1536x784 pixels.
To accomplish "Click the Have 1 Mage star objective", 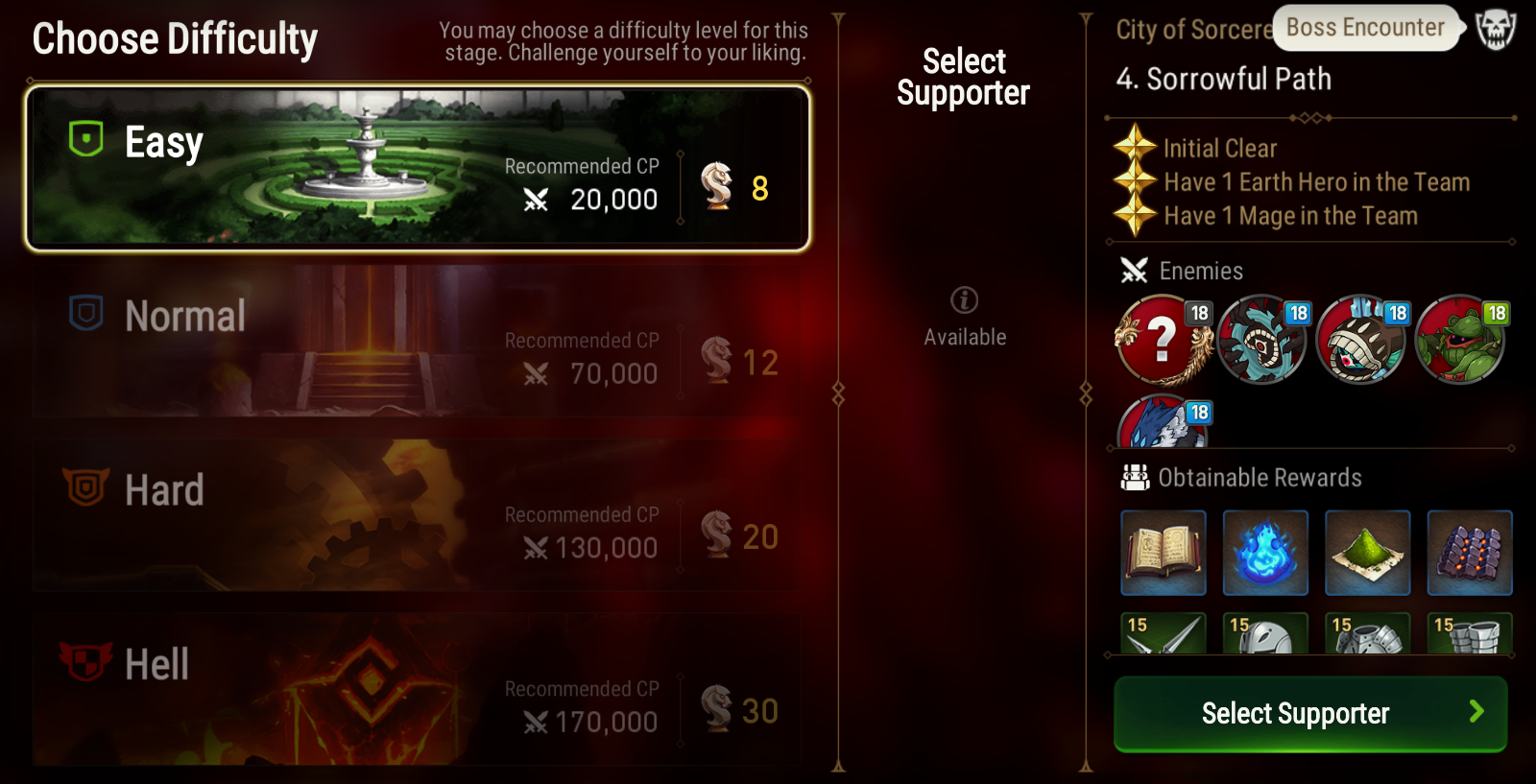I will (x=1265, y=216).
